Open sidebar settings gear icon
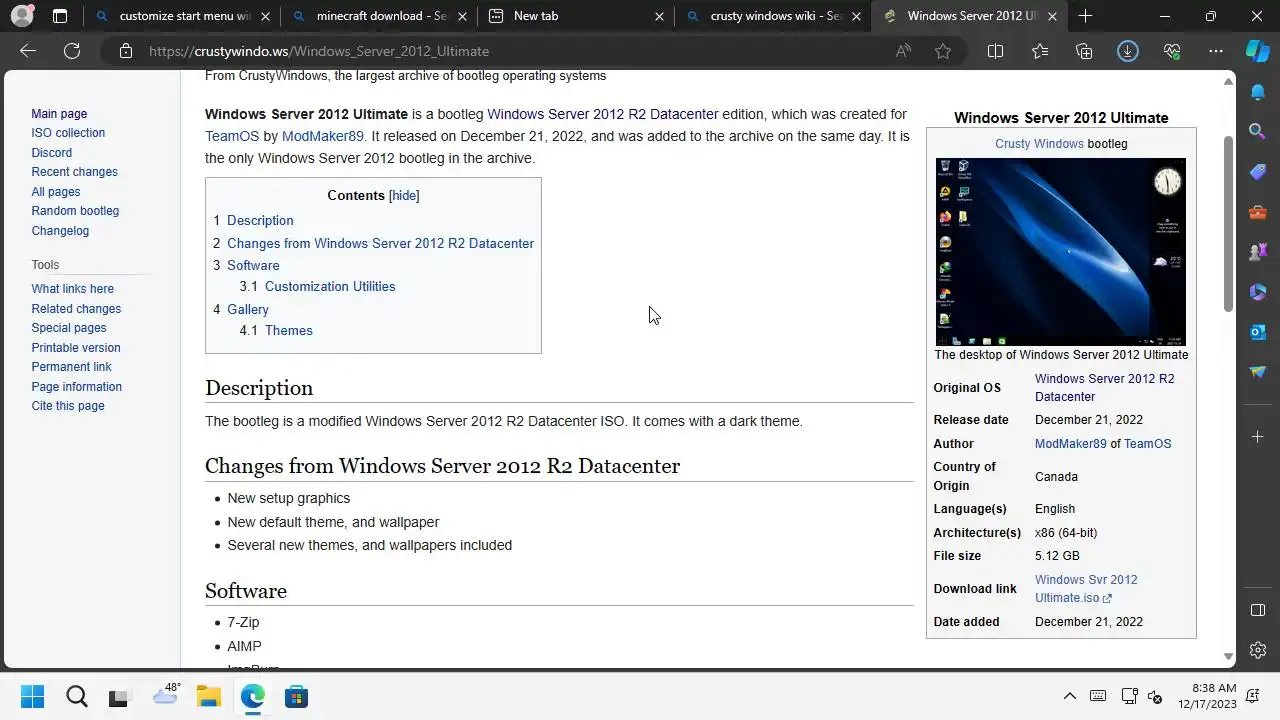This screenshot has width=1280, height=720. point(1258,650)
